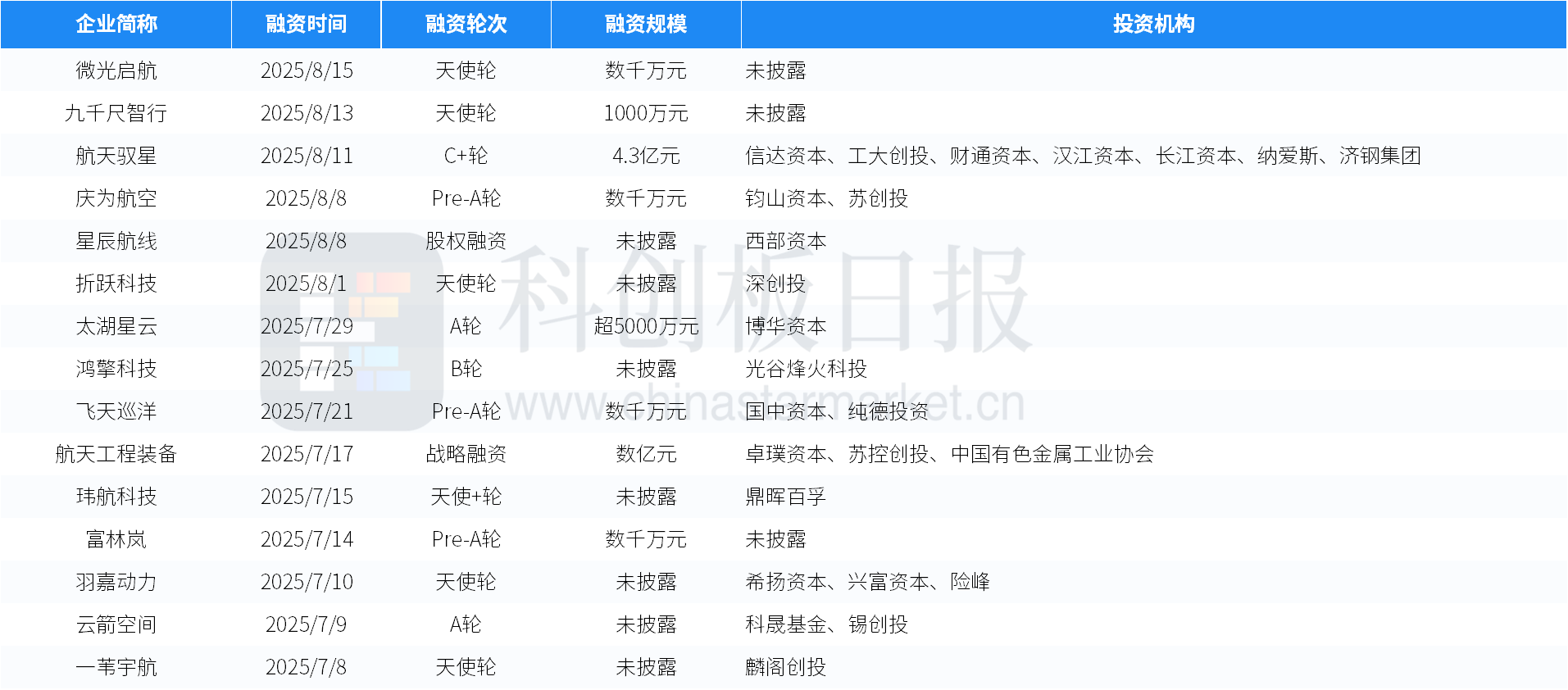Click the 超5000万元 funding amount

646,326
